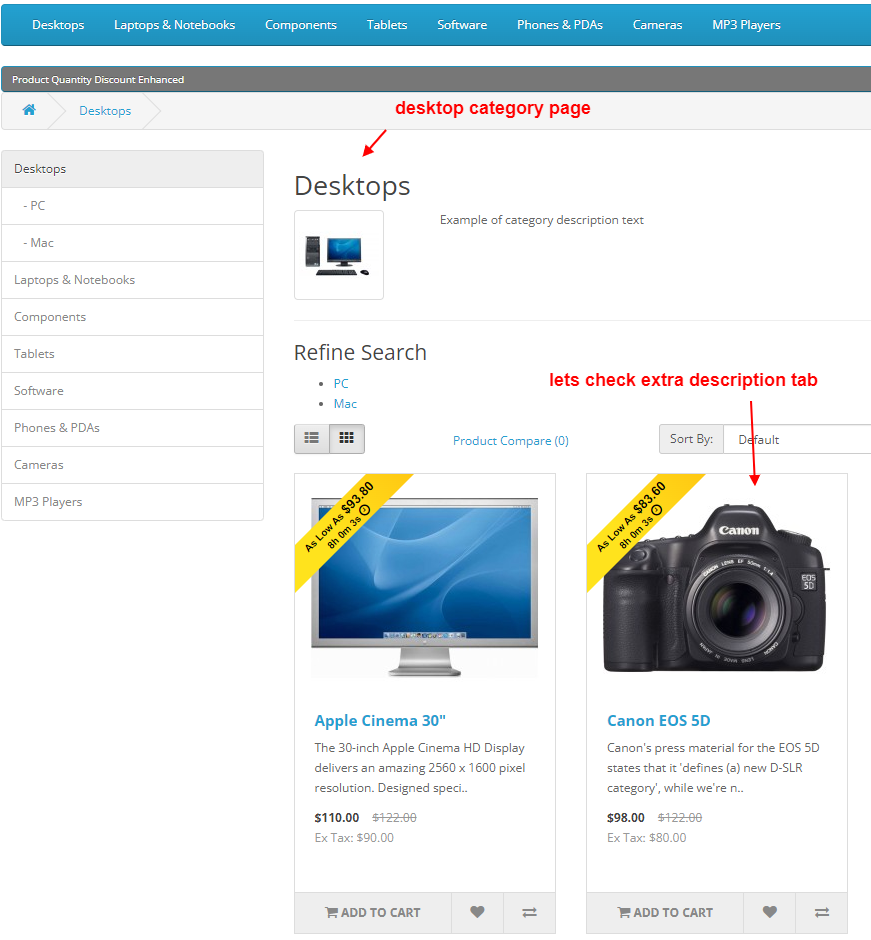Open the Product Compare link
871x940 pixels.
pyautogui.click(x=510, y=441)
